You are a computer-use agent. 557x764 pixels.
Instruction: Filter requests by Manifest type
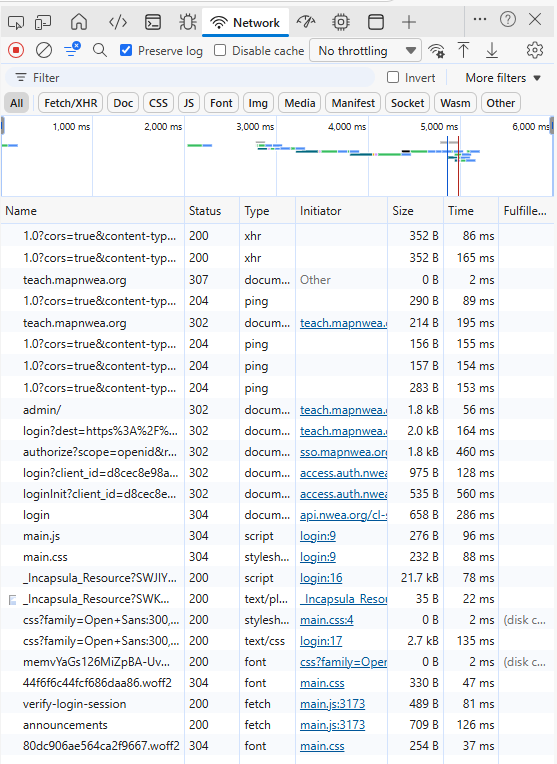353,103
